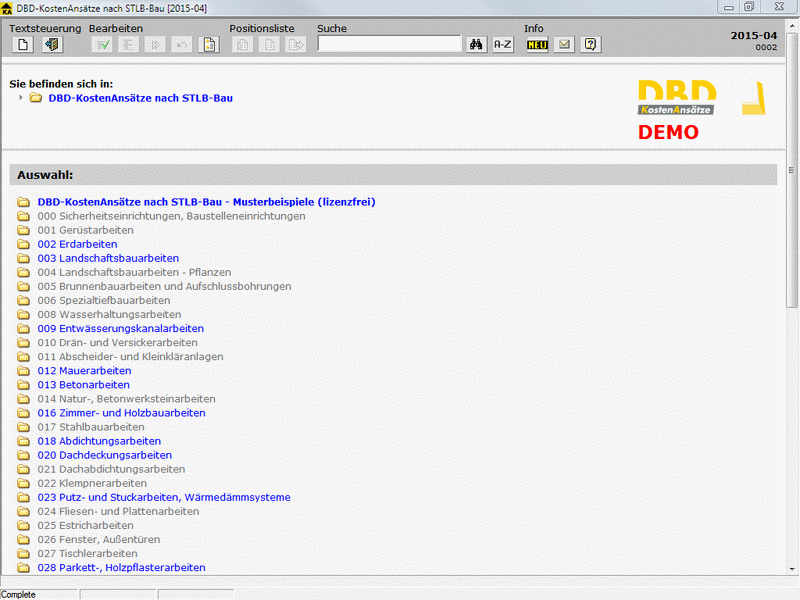Open 016 Zimmer- und Holzbauarbeiten
800x600 pixels.
click(x=121, y=413)
